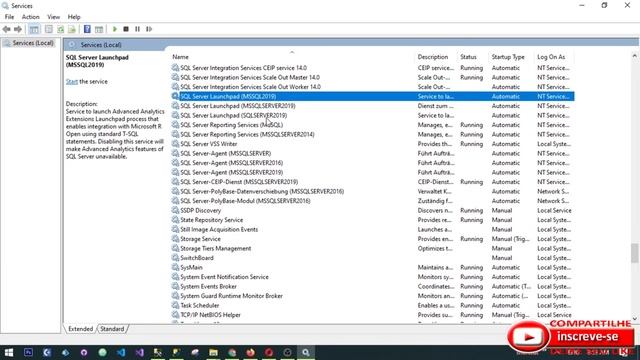Click the Export List toolbar icon
Image resolution: width=640 pixels, height=360 pixels.
[72, 29]
